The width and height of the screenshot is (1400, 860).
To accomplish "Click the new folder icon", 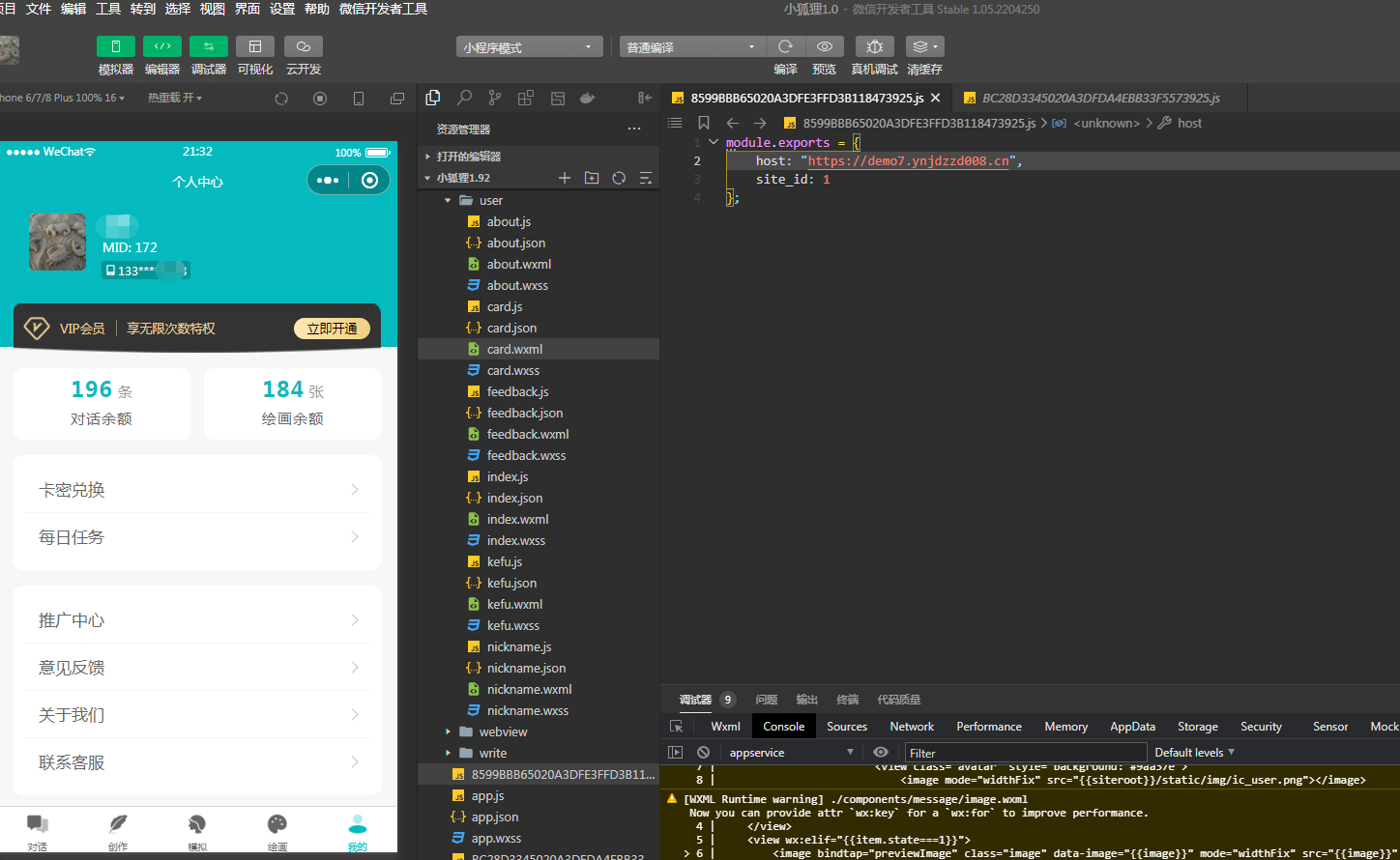I will pyautogui.click(x=592, y=178).
